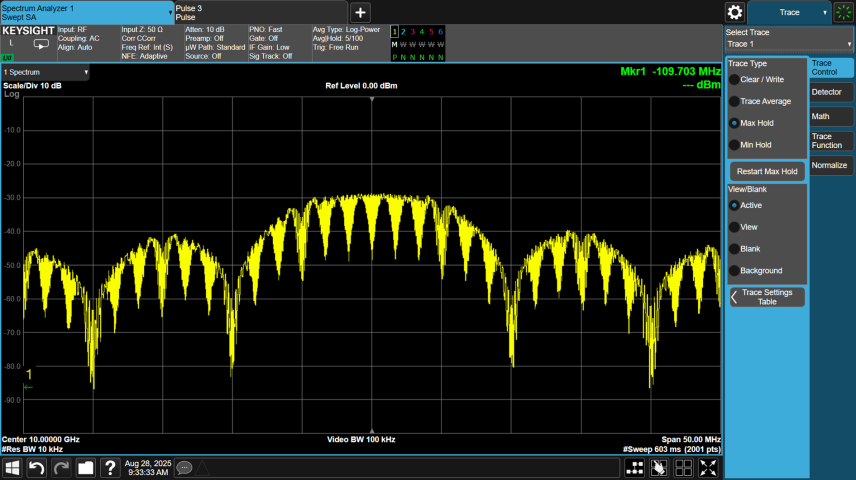Click the redo arrow icon
The height and width of the screenshot is (480, 856).
coord(61,467)
